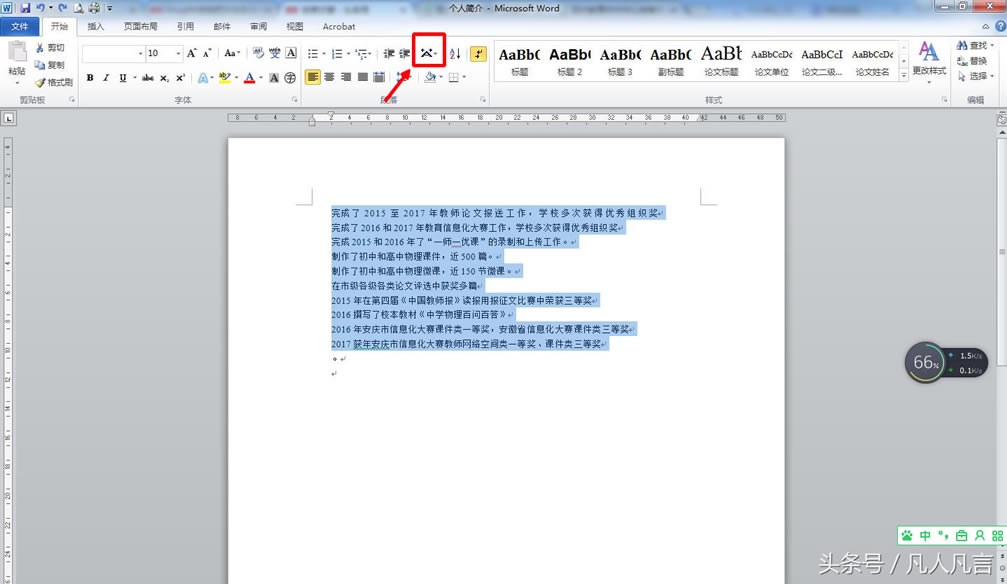Open the font name dropdown

pyautogui.click(x=140, y=53)
